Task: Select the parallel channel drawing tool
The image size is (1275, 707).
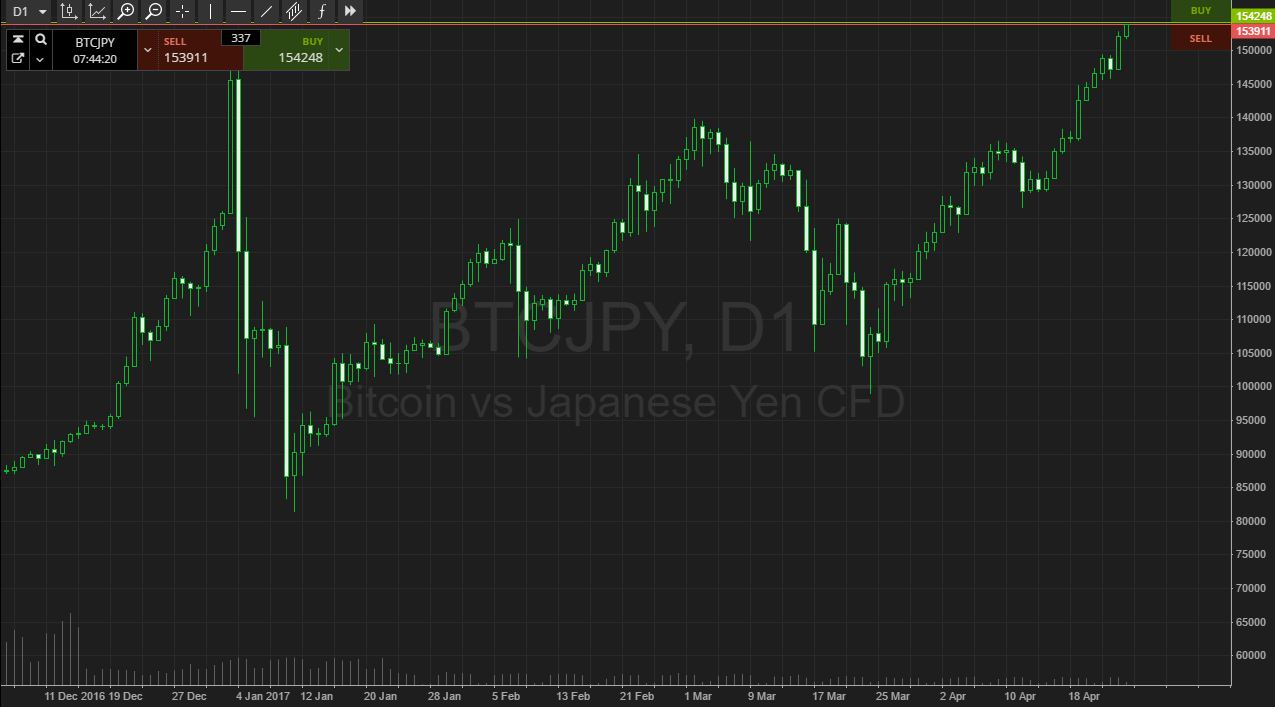Action: pos(294,11)
